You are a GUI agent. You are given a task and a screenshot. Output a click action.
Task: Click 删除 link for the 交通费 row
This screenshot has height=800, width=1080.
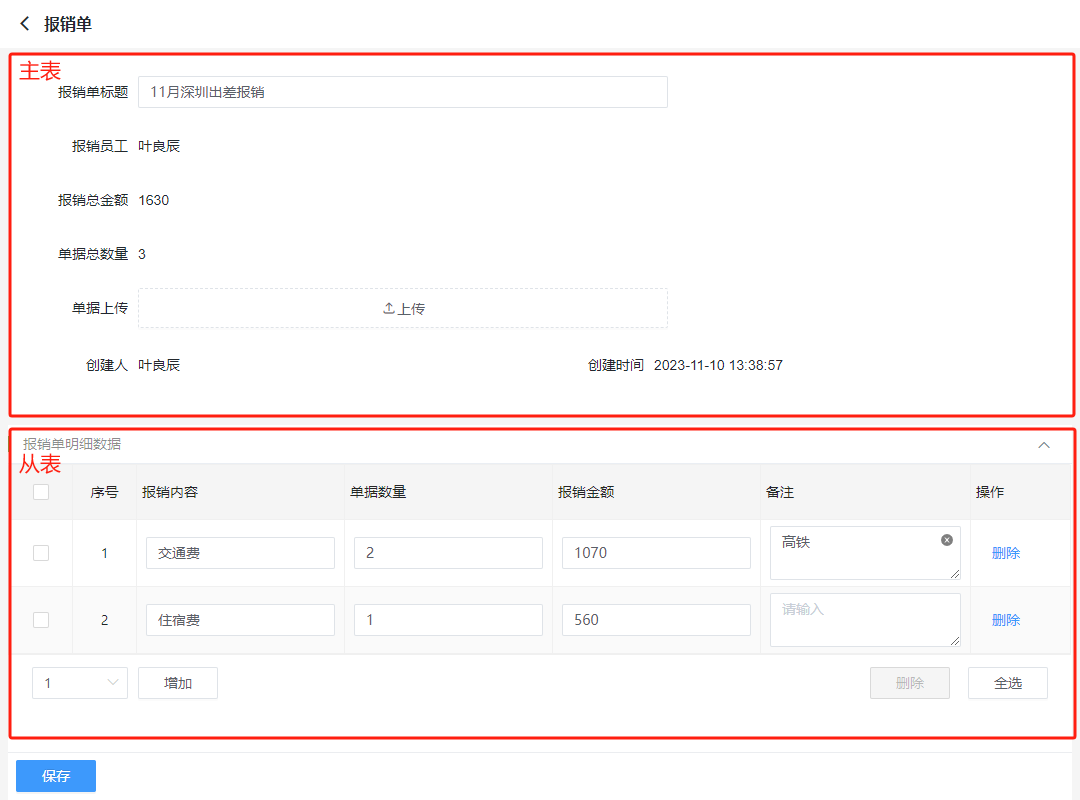[x=1006, y=553]
